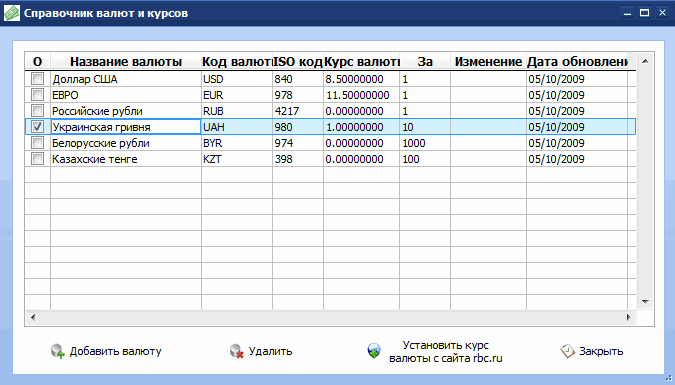Select the Российские рубли name cell
The height and width of the screenshot is (385, 675).
tap(126, 111)
